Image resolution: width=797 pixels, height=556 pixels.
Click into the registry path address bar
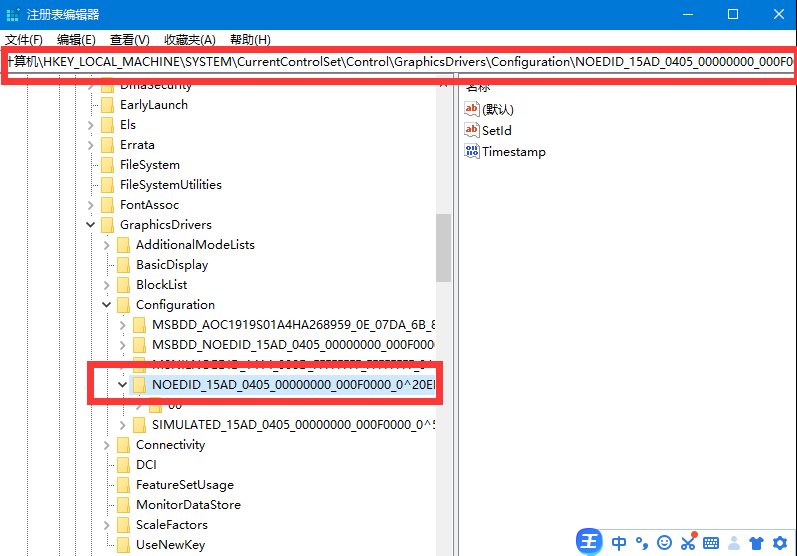(x=400, y=62)
